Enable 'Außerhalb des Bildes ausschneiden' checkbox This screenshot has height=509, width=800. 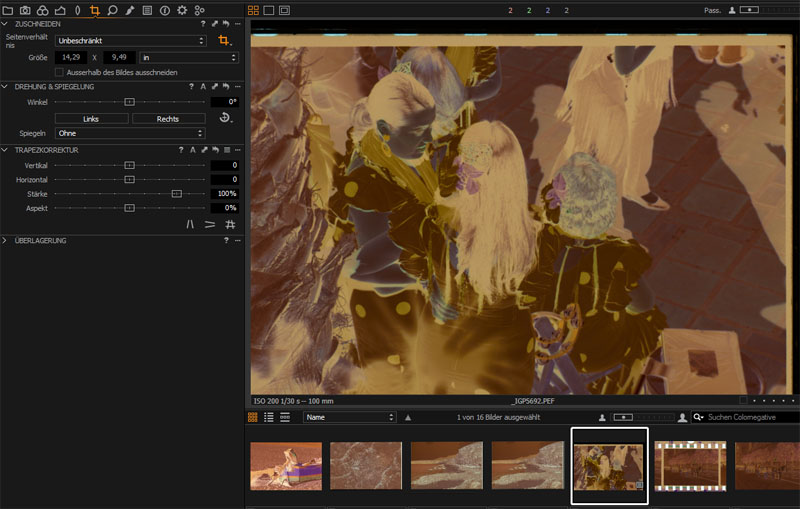(x=60, y=72)
